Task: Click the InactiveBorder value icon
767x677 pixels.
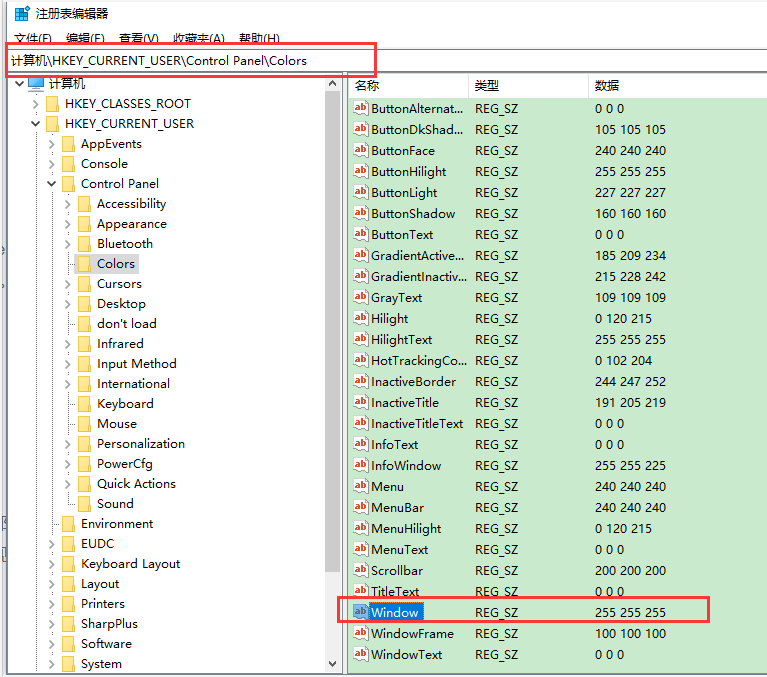Action: pyautogui.click(x=361, y=381)
